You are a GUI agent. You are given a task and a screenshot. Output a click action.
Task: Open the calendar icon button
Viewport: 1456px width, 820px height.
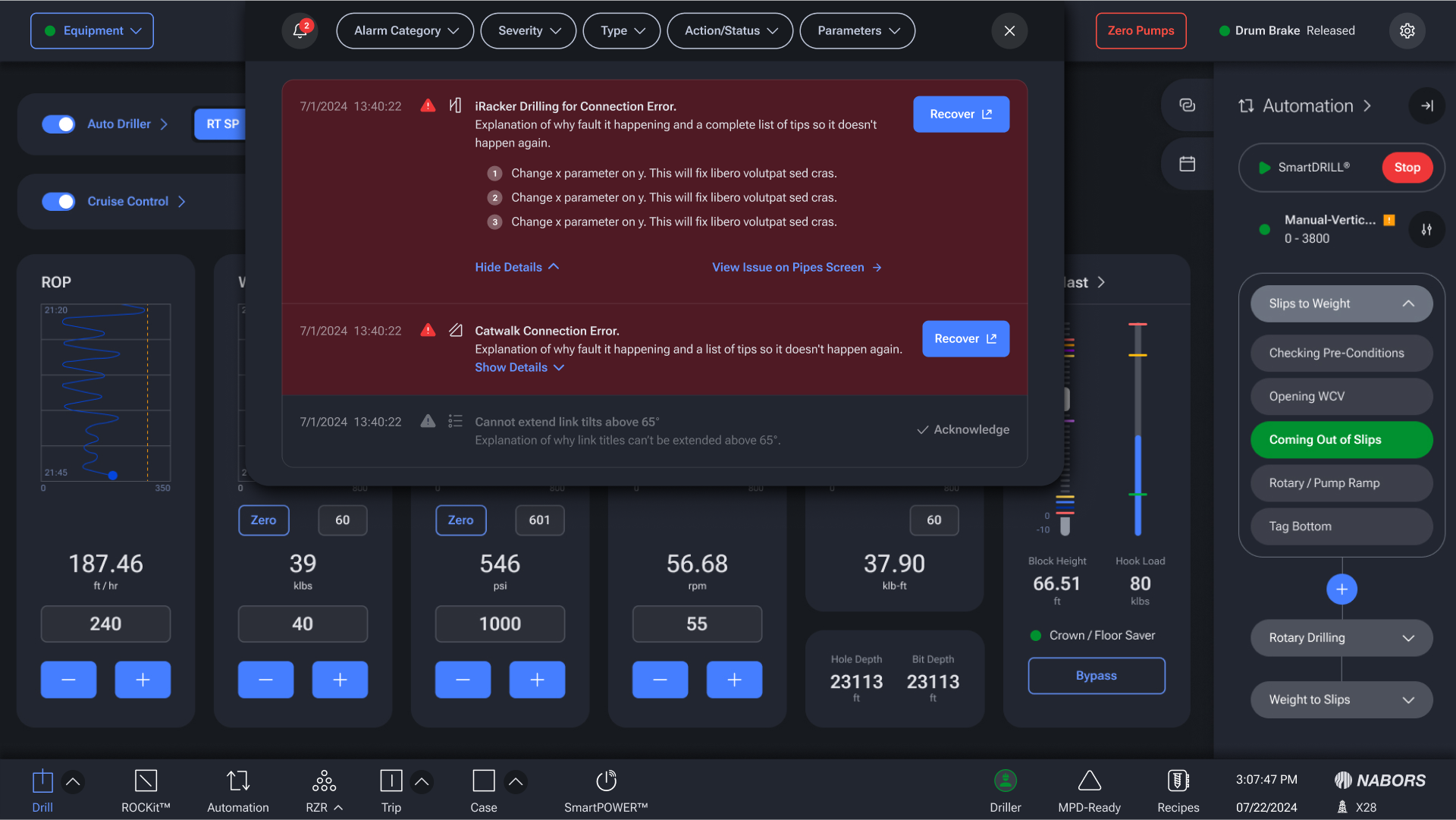1188,163
